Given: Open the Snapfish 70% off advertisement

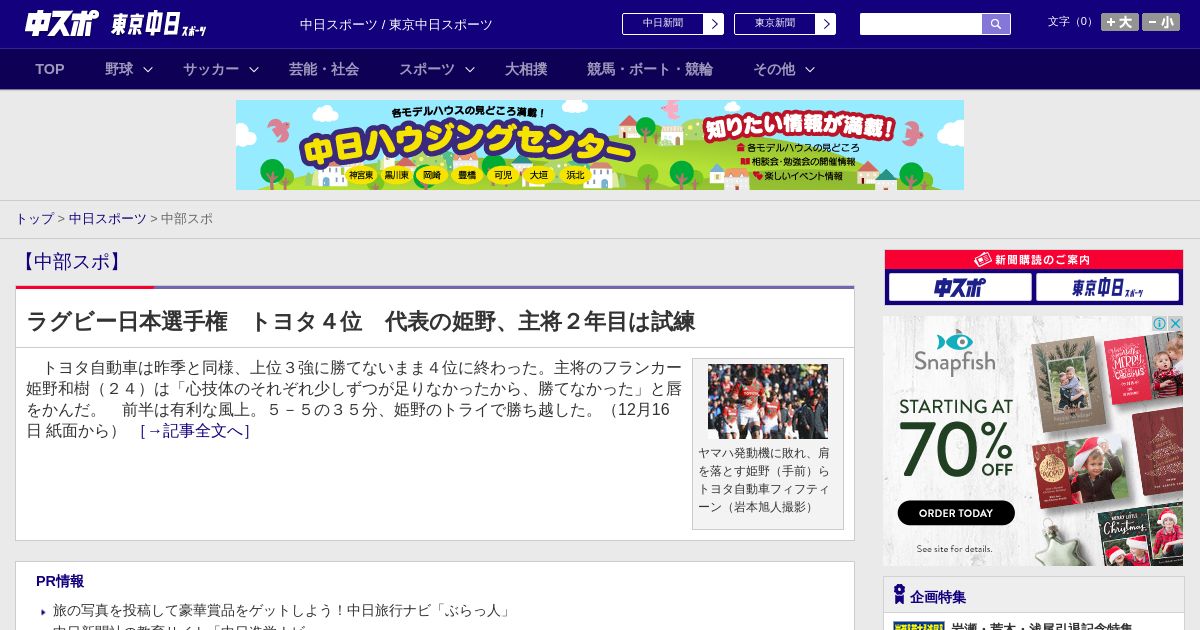Looking at the screenshot, I should pyautogui.click(x=1034, y=441).
